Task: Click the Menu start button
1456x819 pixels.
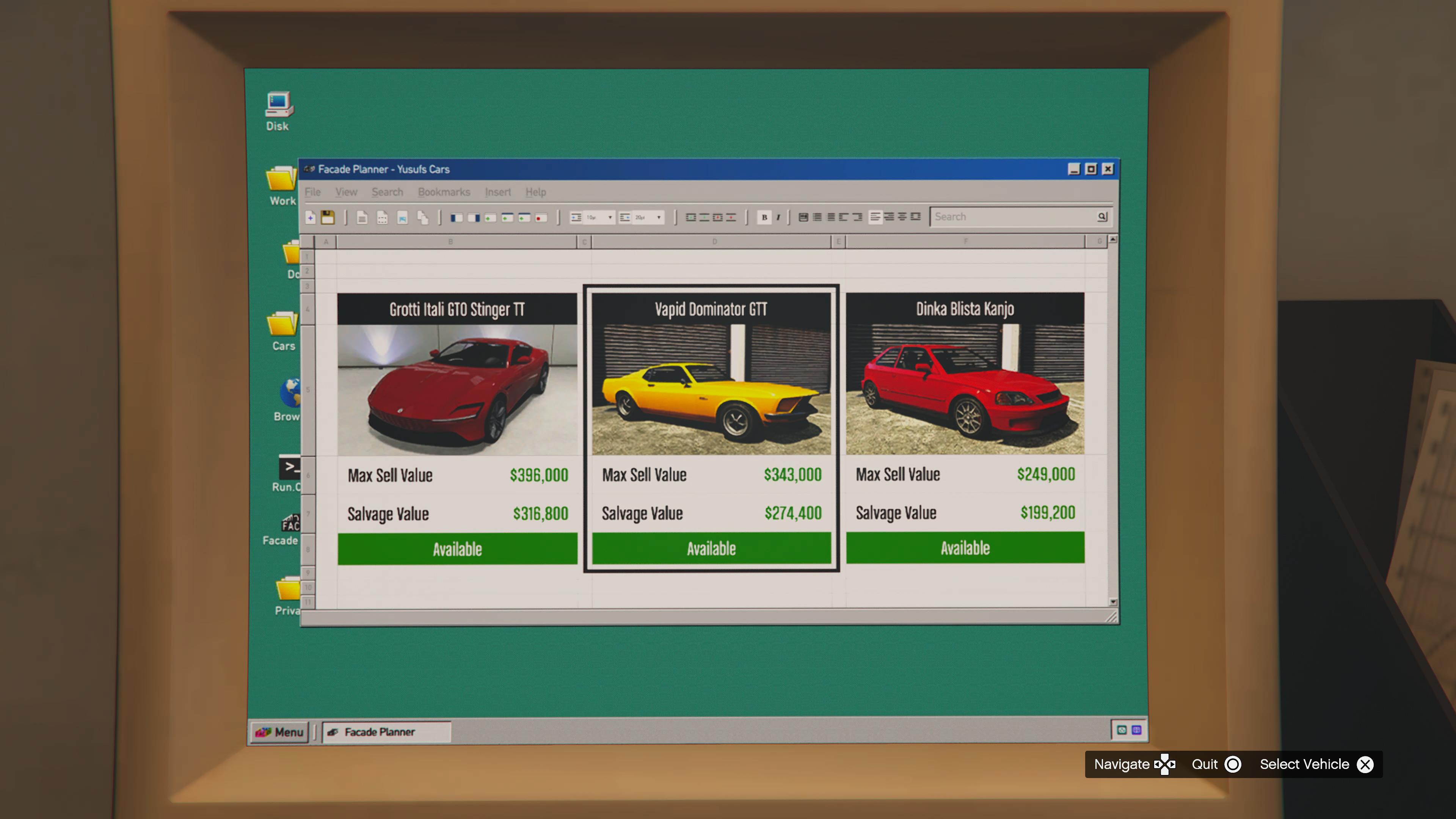Action: tap(280, 732)
